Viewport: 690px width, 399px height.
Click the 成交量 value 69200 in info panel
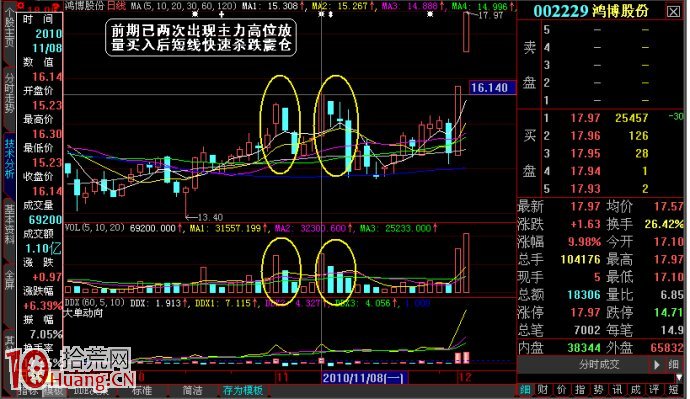pos(45,220)
